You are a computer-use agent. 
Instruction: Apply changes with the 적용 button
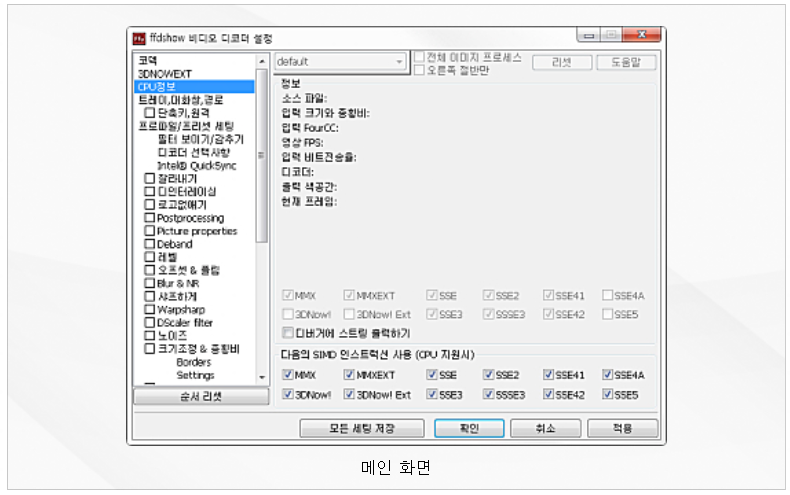[622, 428]
